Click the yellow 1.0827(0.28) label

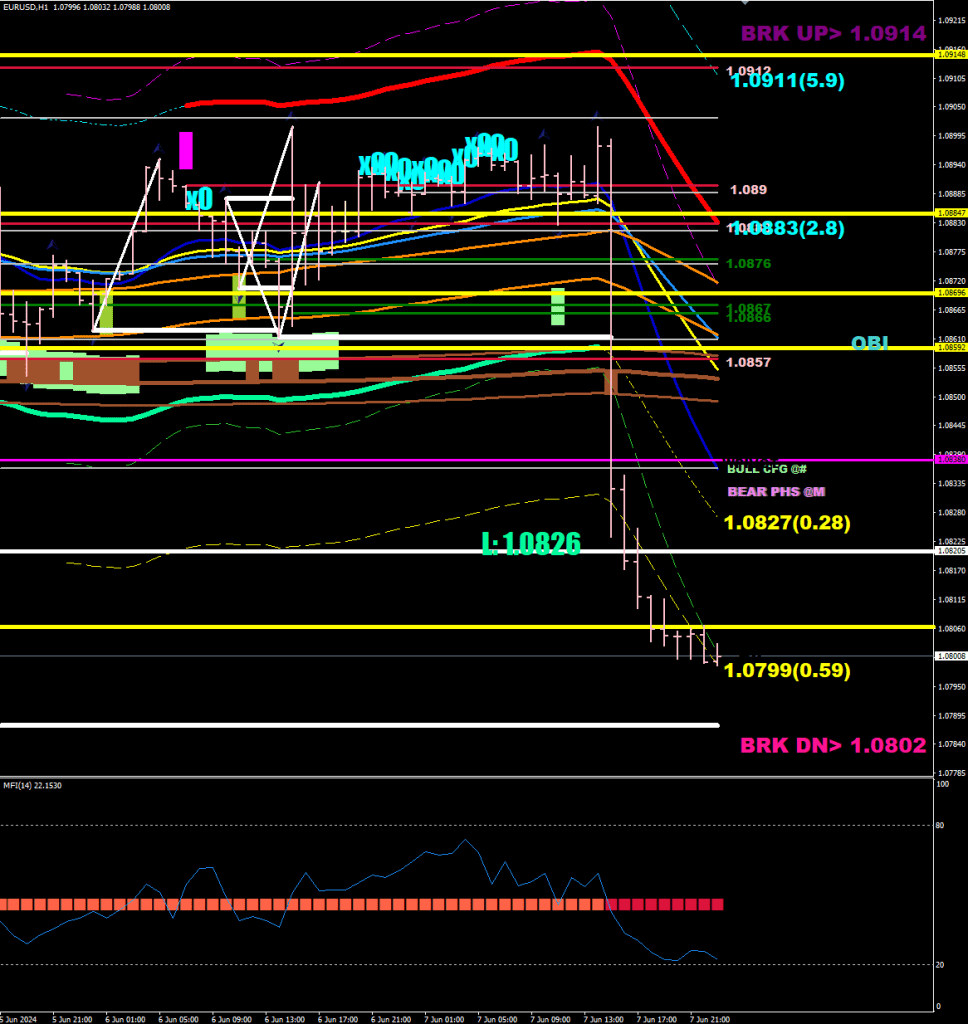pos(786,522)
